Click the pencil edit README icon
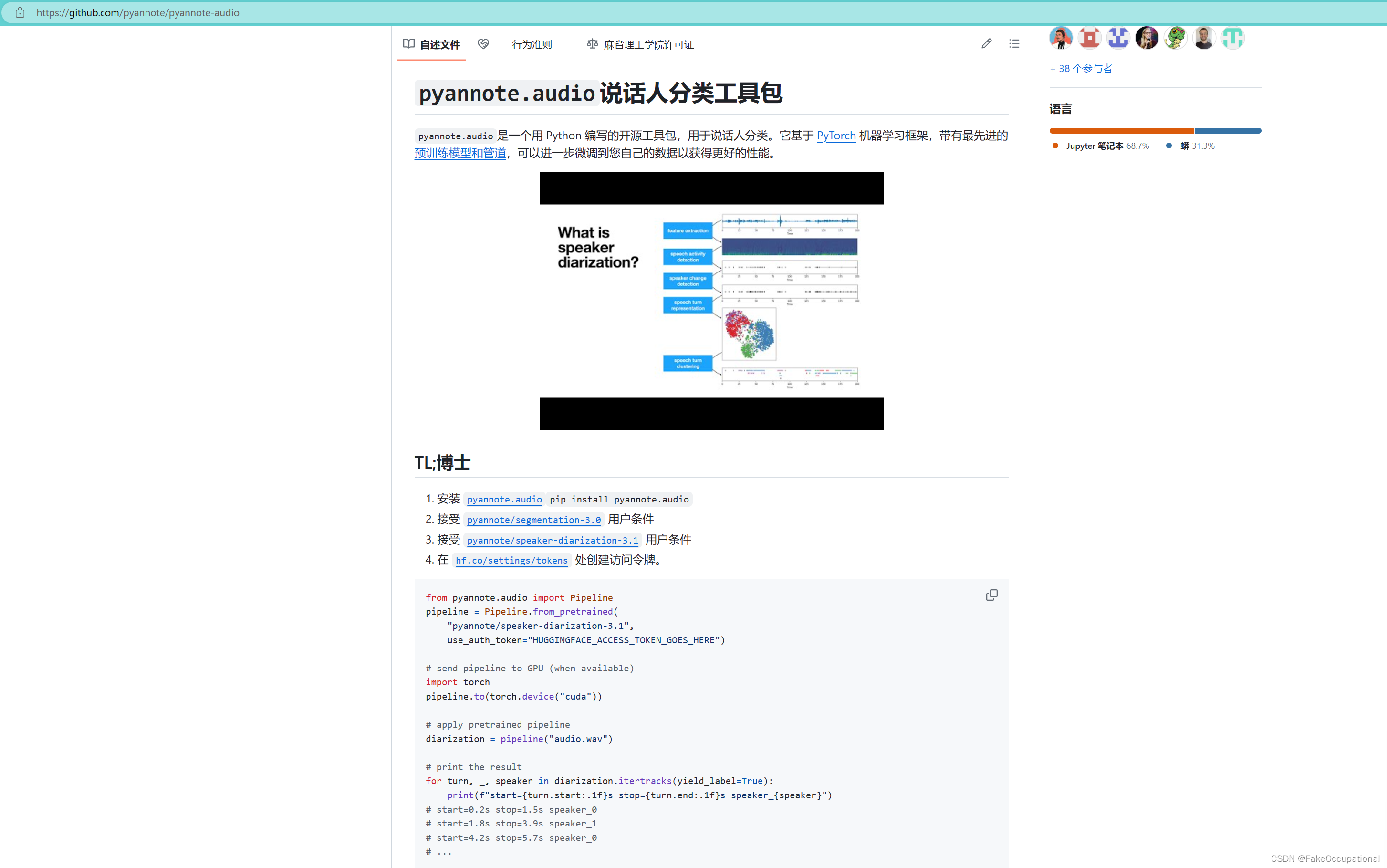This screenshot has width=1387, height=868. click(986, 43)
